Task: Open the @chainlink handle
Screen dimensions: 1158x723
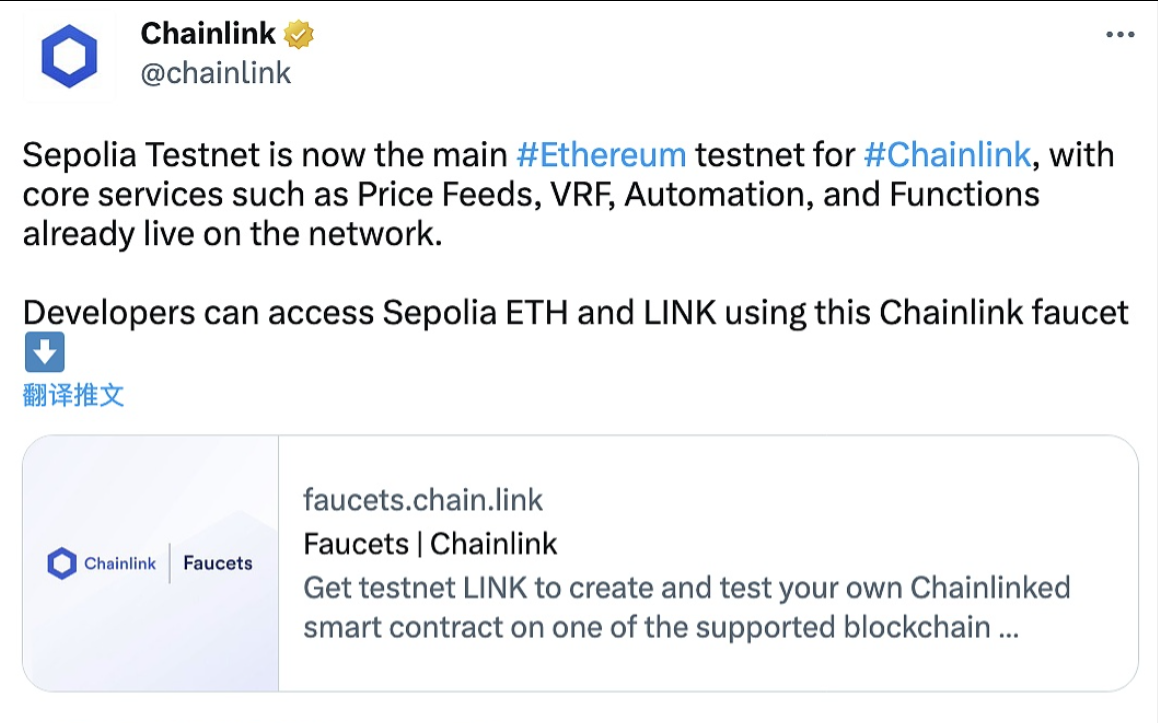Action: click(216, 73)
